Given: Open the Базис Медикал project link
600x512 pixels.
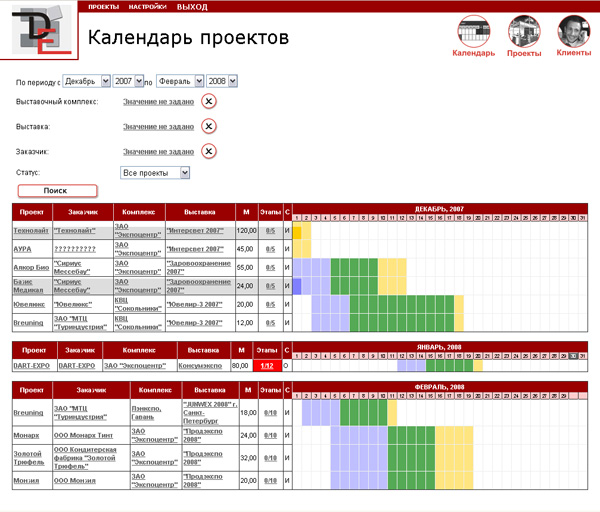Looking at the screenshot, I should [x=28, y=286].
